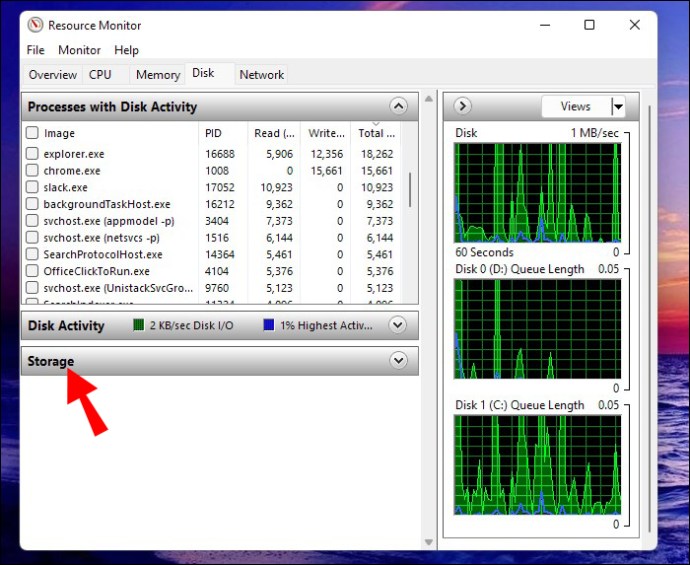The width and height of the screenshot is (690, 565).
Task: Check the SearchProtocolHost.exe box
Action: coord(32,254)
